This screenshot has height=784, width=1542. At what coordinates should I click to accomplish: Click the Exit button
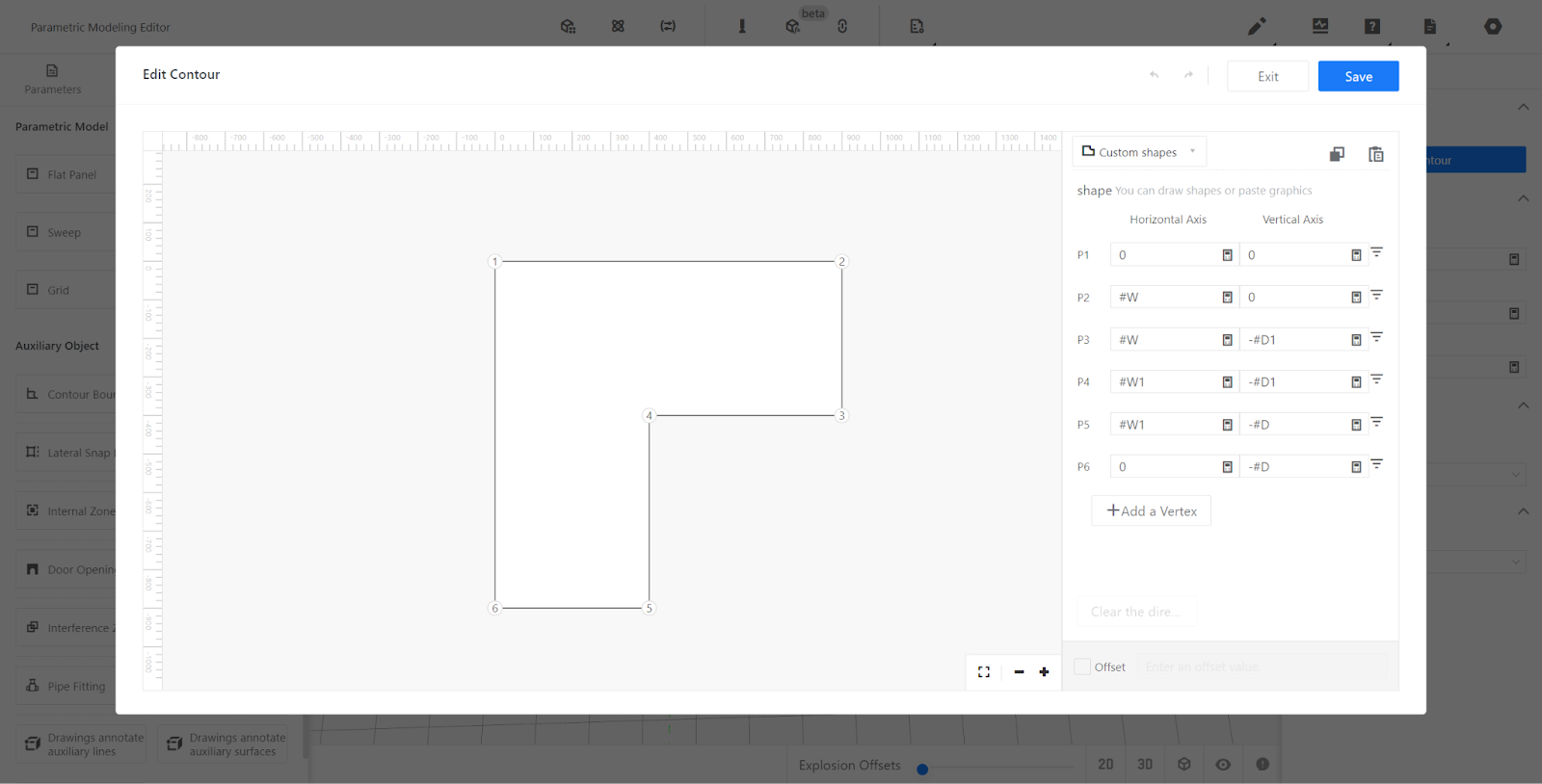(1267, 76)
